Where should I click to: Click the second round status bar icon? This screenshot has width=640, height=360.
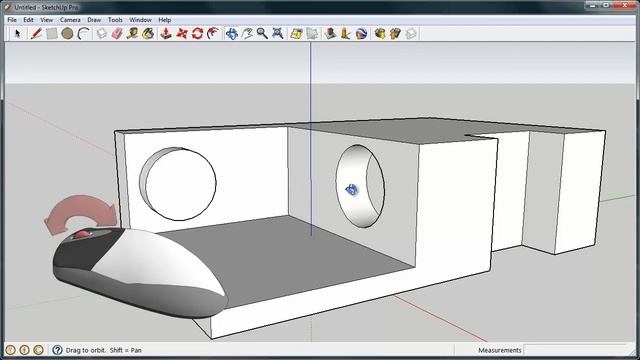[x=24, y=350]
